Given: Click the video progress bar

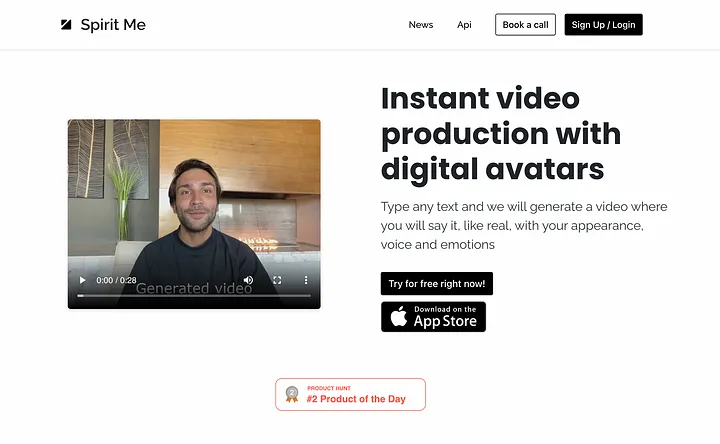Looking at the screenshot, I should pyautogui.click(x=194, y=296).
